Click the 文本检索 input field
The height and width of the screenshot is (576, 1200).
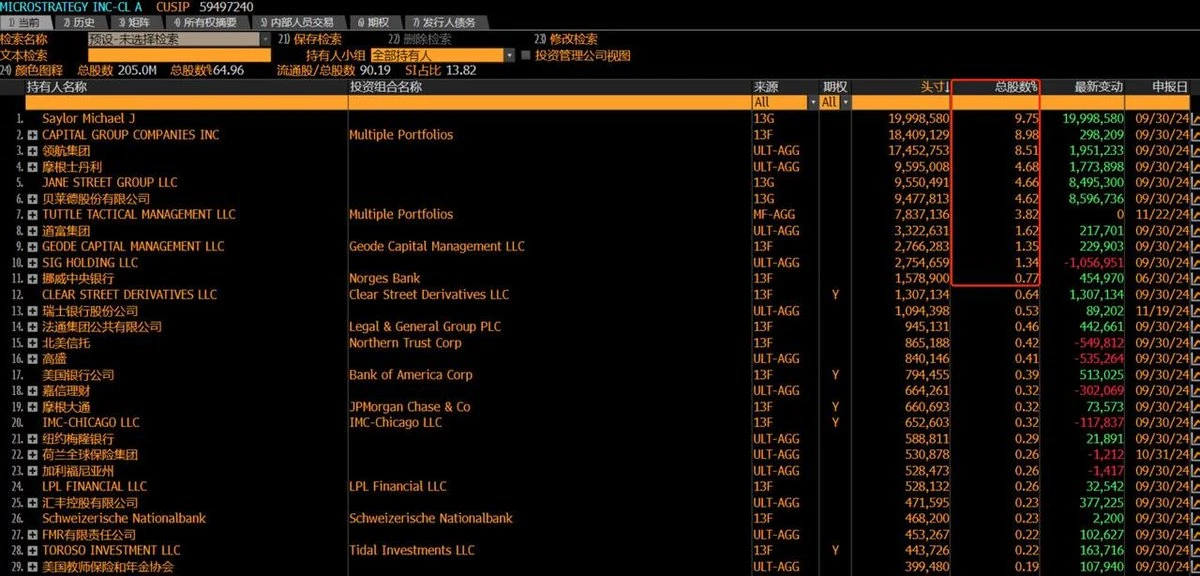point(178,56)
